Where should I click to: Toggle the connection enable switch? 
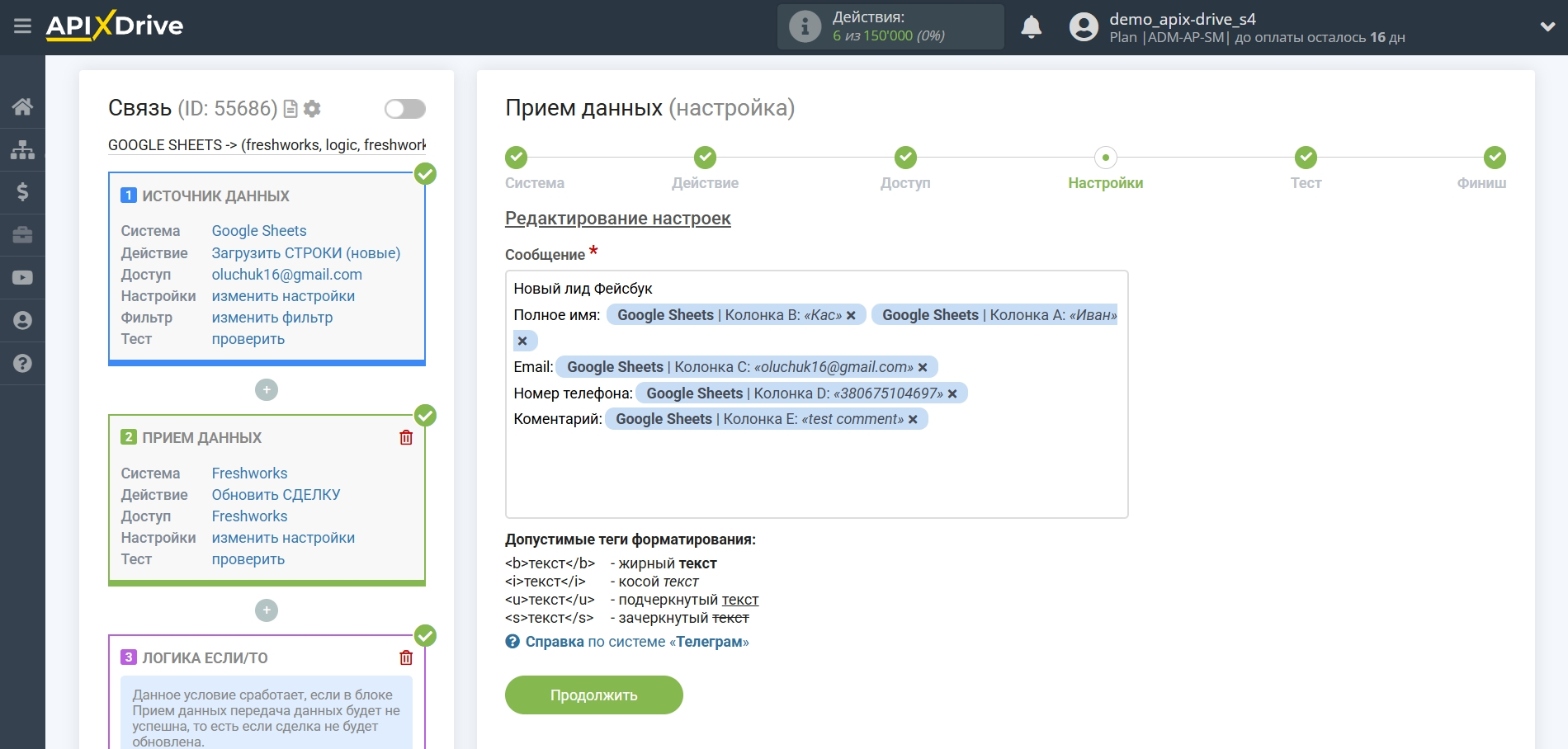point(404,109)
